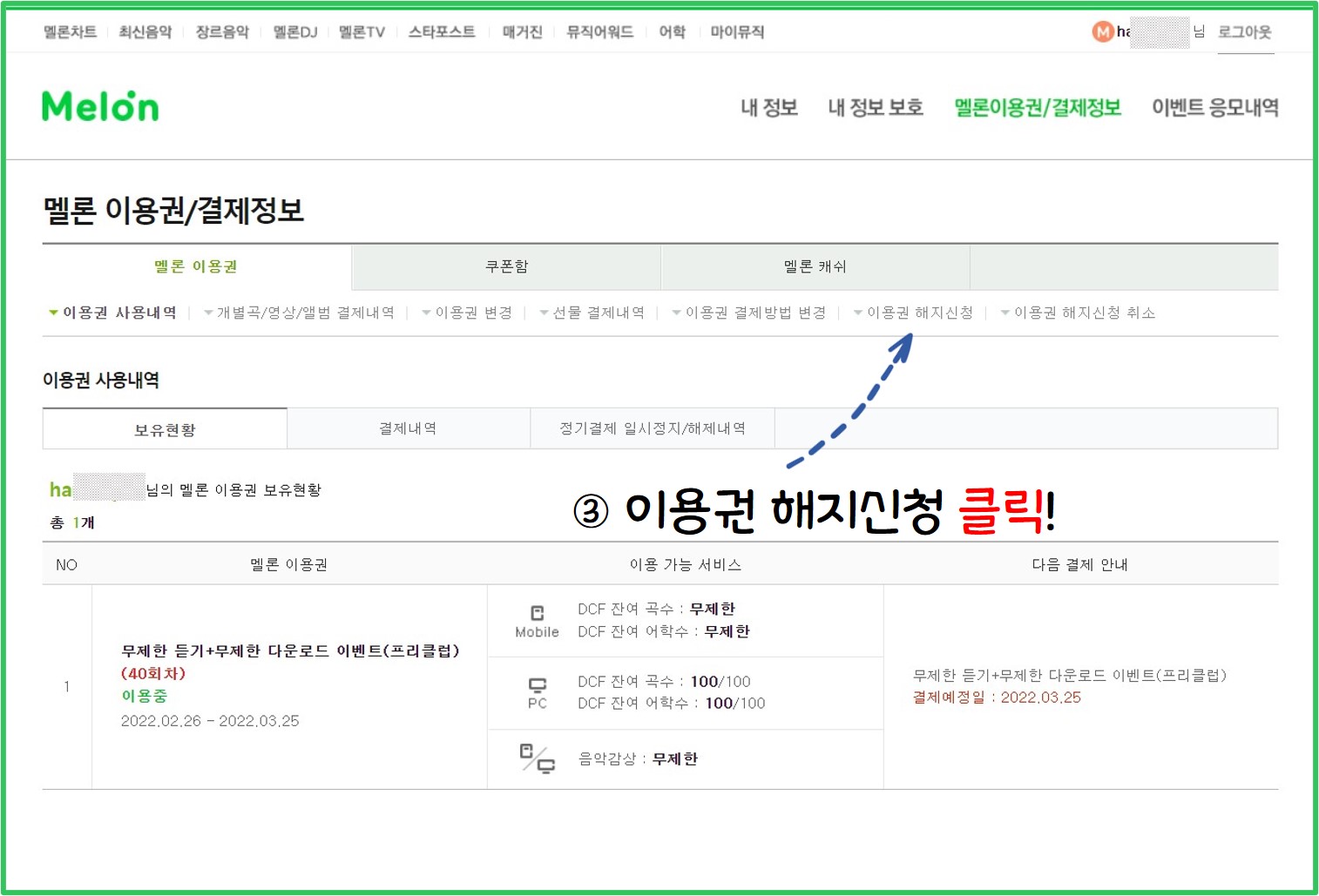The image size is (1319, 896).
Task: Click the 이용중 status text
Action: click(x=145, y=696)
